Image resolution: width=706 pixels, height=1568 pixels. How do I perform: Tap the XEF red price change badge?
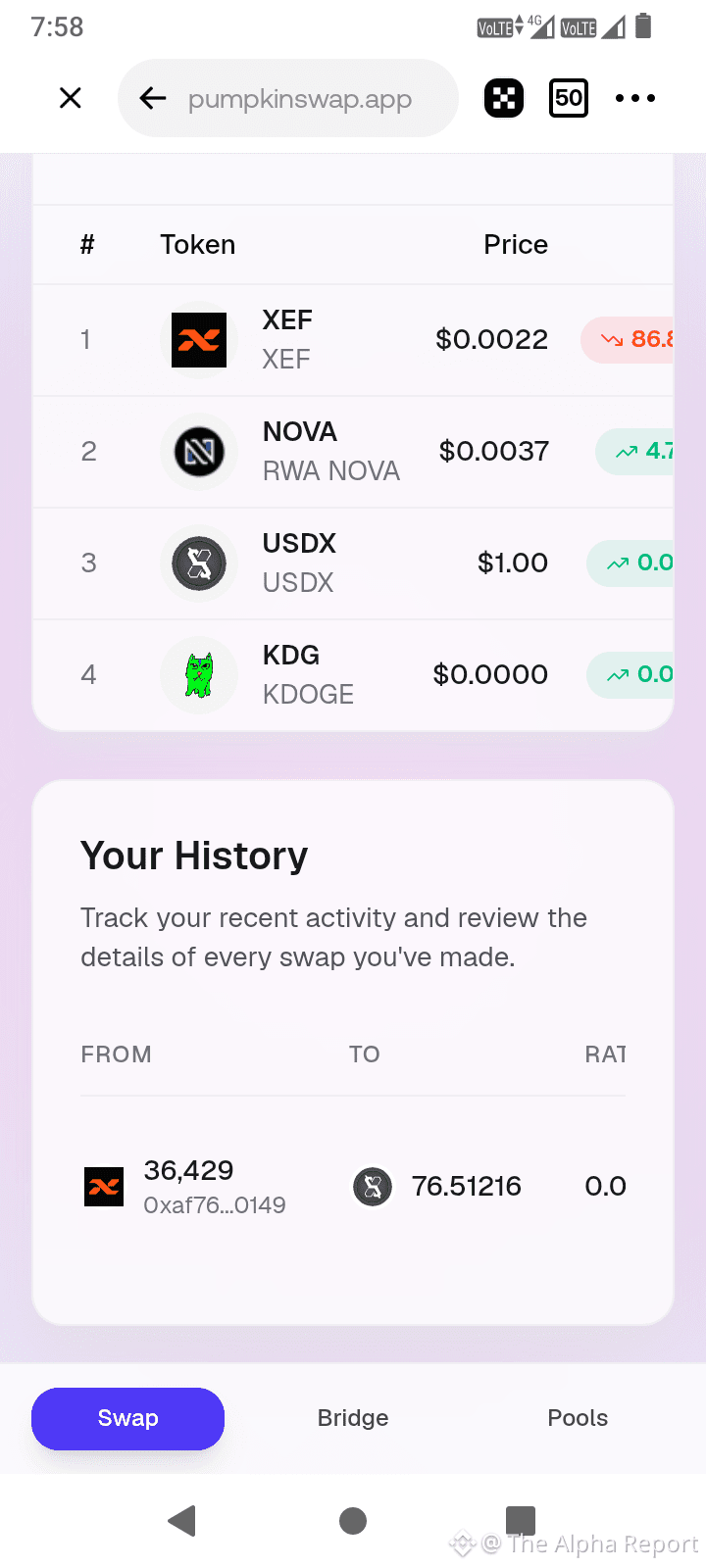click(x=628, y=340)
